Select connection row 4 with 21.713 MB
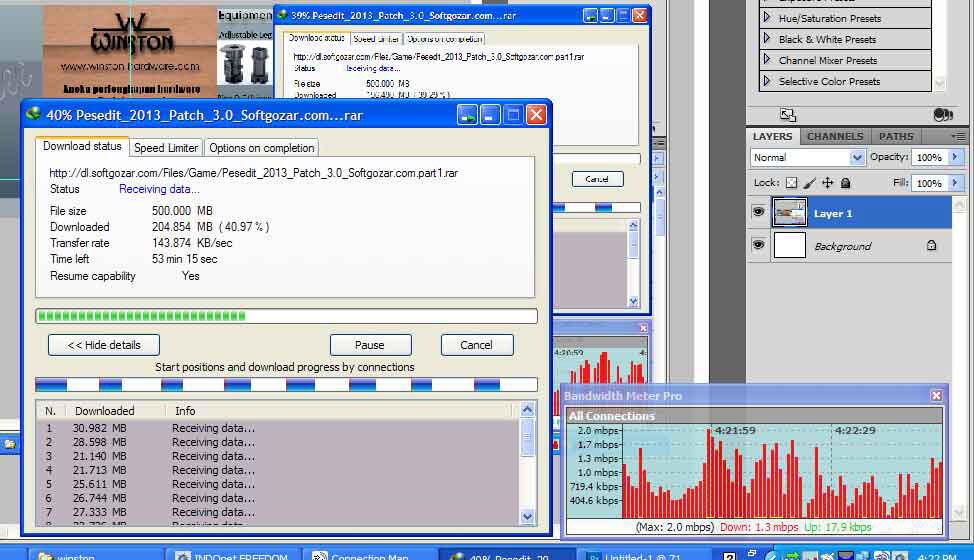Image resolution: width=974 pixels, height=560 pixels. [278, 470]
